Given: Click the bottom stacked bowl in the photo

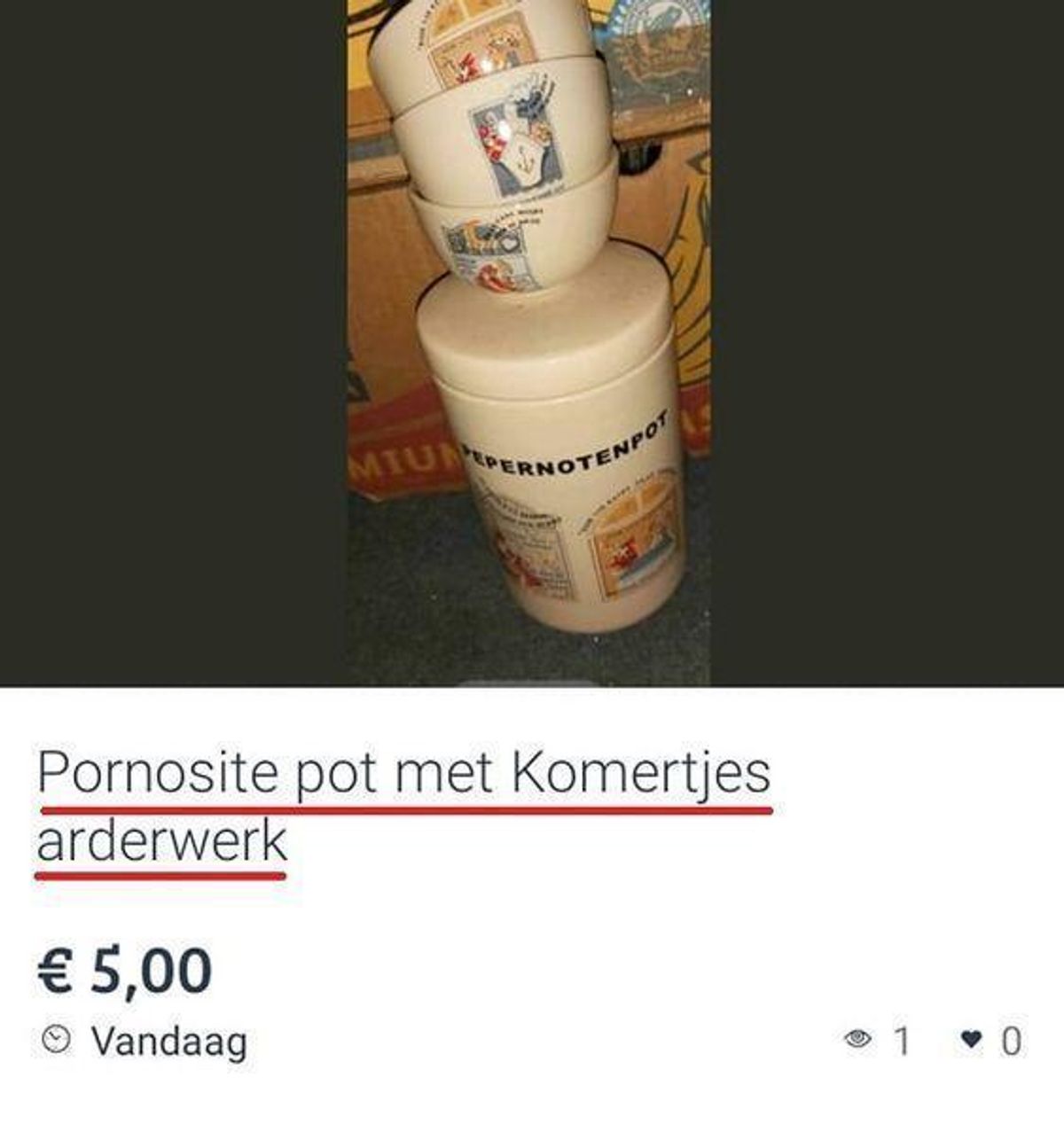Looking at the screenshot, I should click(x=512, y=235).
